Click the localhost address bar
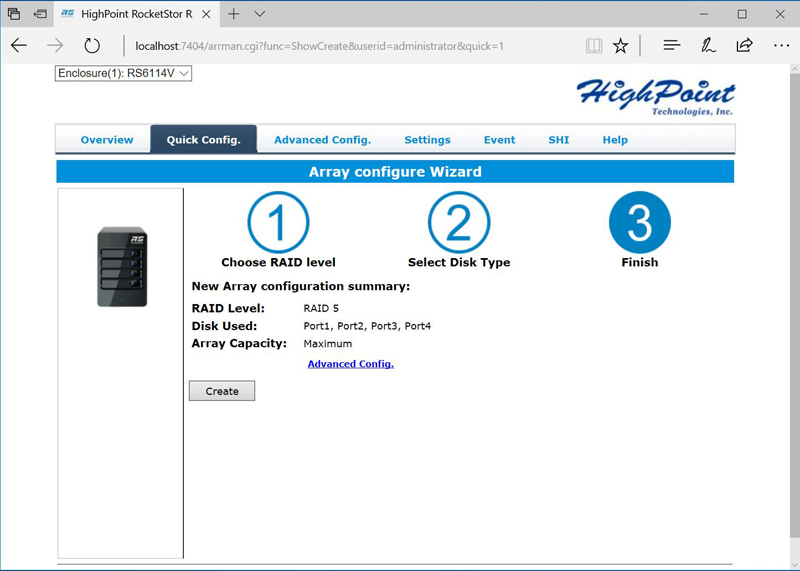800x571 pixels. pyautogui.click(x=350, y=46)
